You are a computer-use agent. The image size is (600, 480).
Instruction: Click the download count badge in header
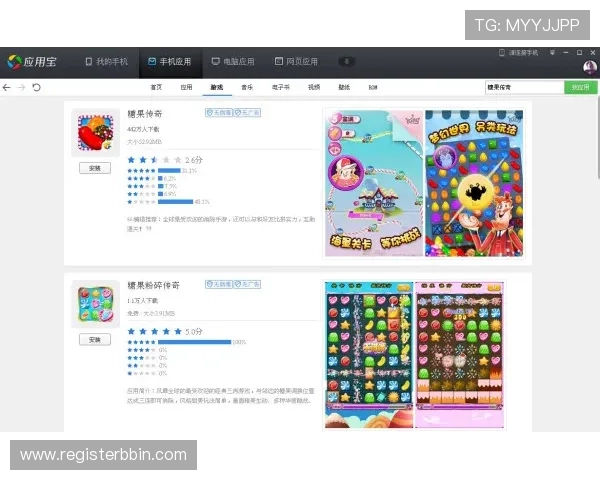tap(347, 62)
